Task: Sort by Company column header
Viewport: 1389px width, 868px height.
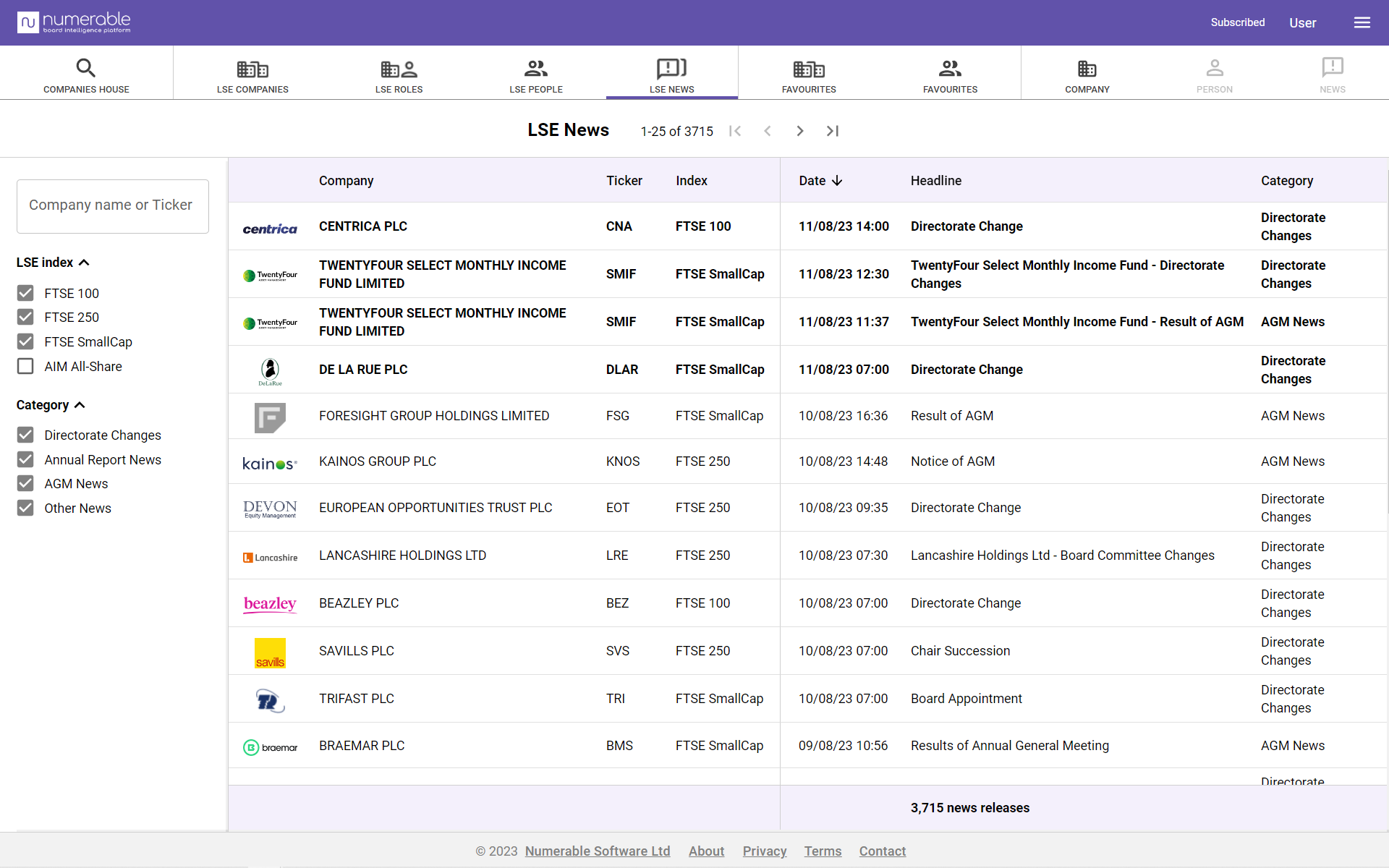Action: click(346, 181)
